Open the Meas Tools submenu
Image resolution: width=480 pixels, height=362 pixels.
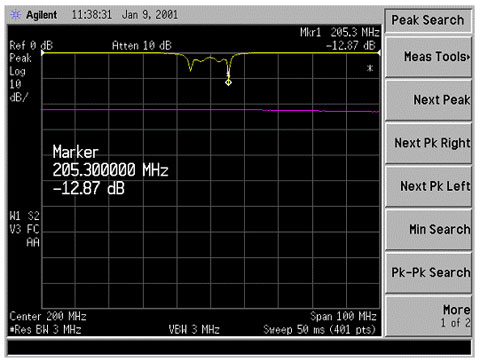[428, 57]
